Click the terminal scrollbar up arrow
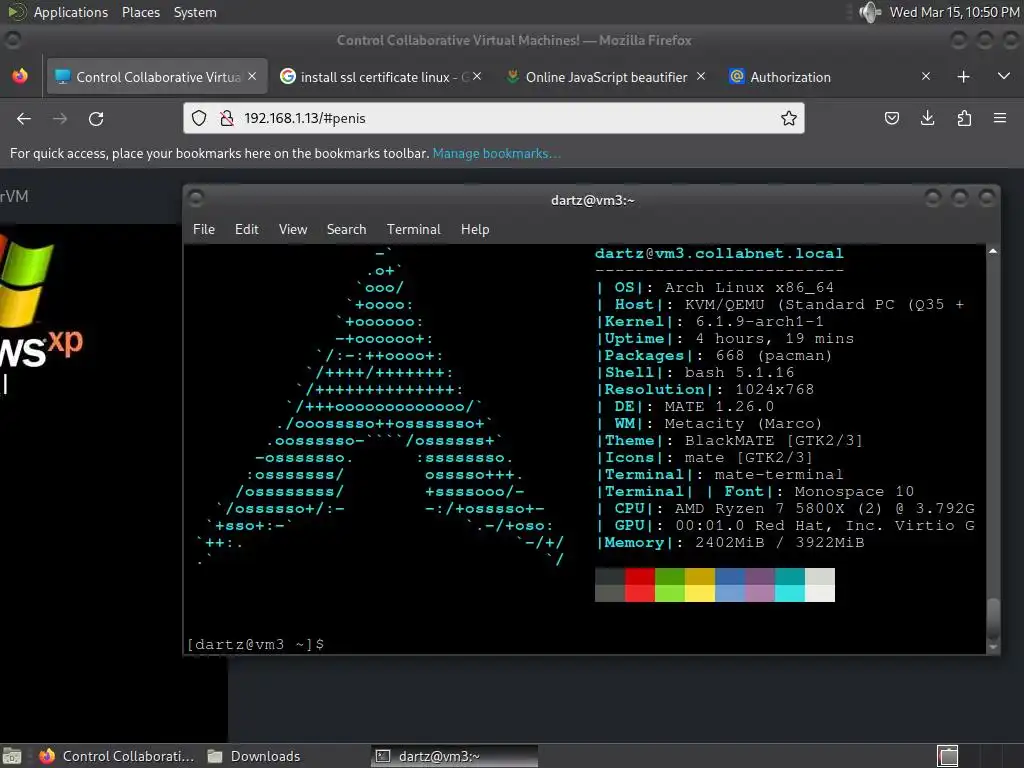 click(x=993, y=251)
